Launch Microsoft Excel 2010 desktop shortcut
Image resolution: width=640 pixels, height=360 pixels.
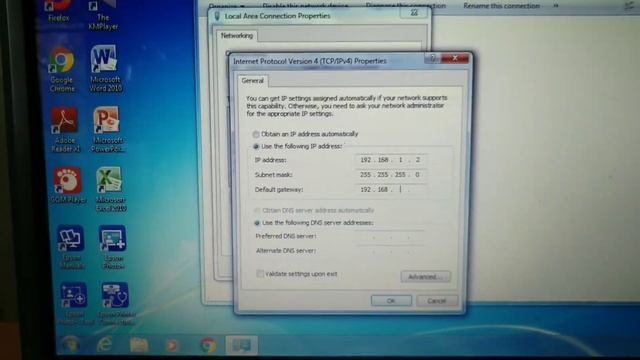pyautogui.click(x=111, y=189)
